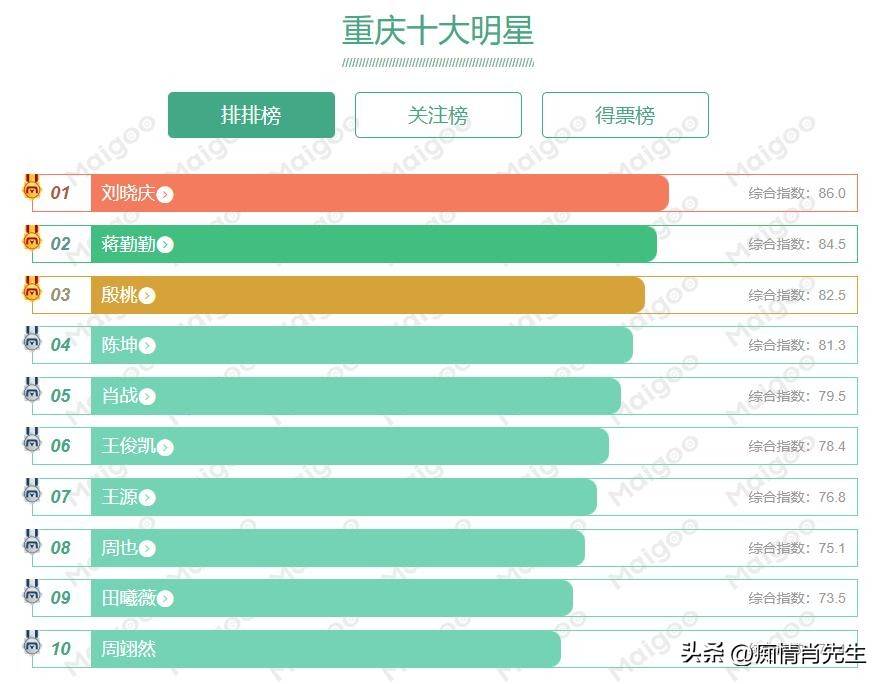Click the arrow icon next to 刘晓庆

click(x=165, y=194)
